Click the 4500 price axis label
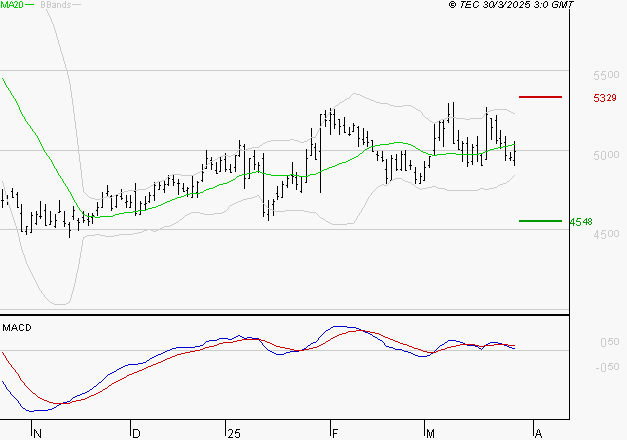 pyautogui.click(x=606, y=234)
